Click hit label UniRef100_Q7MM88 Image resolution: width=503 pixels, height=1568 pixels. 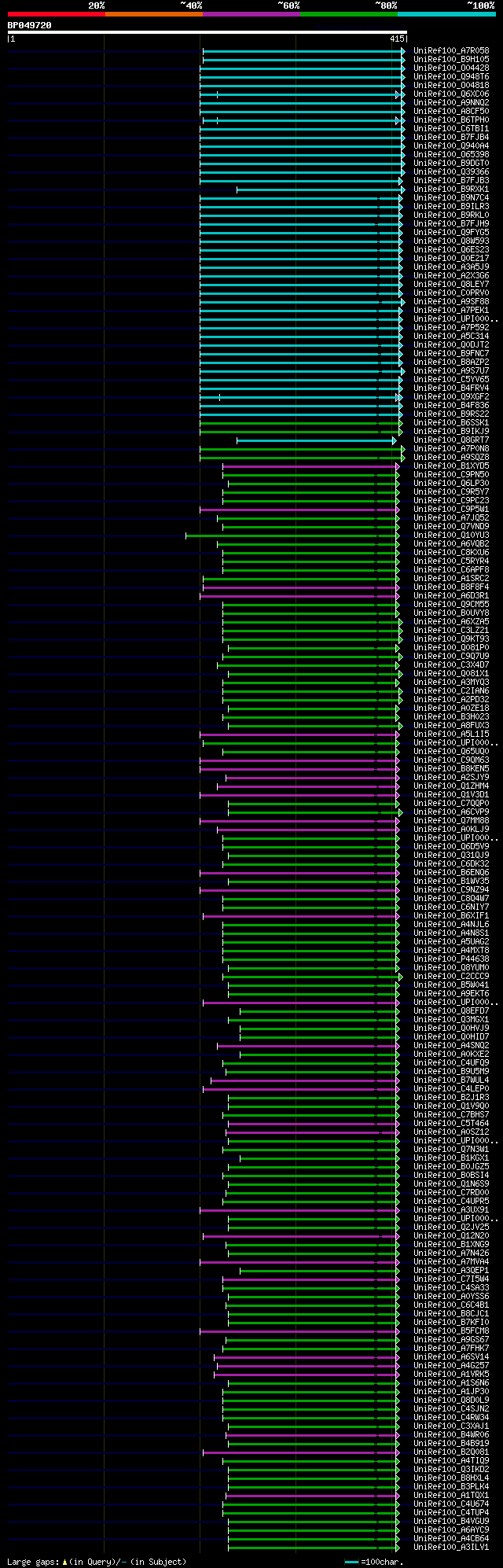[451, 821]
